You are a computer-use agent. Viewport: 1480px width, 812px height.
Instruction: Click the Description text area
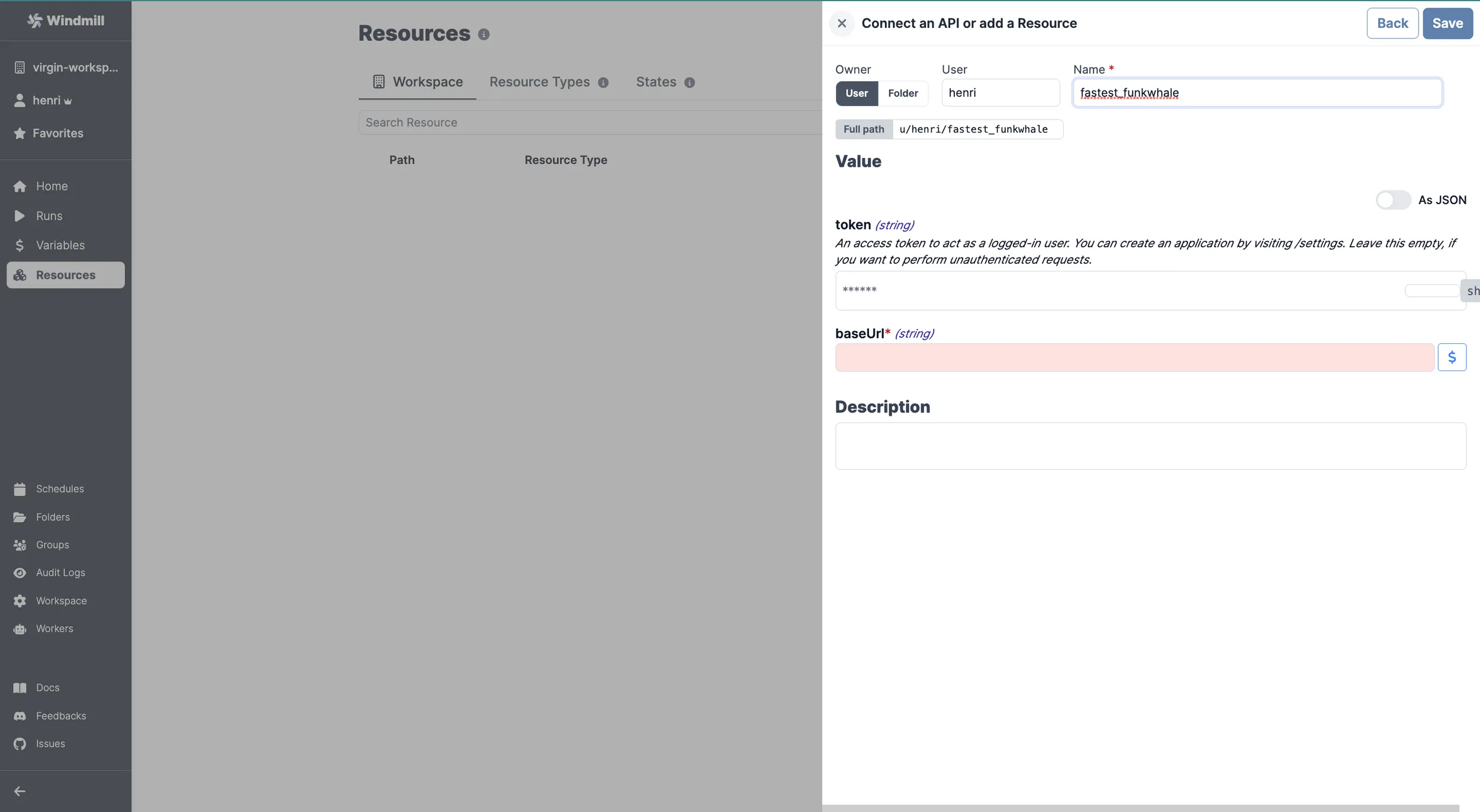[x=1148, y=445]
